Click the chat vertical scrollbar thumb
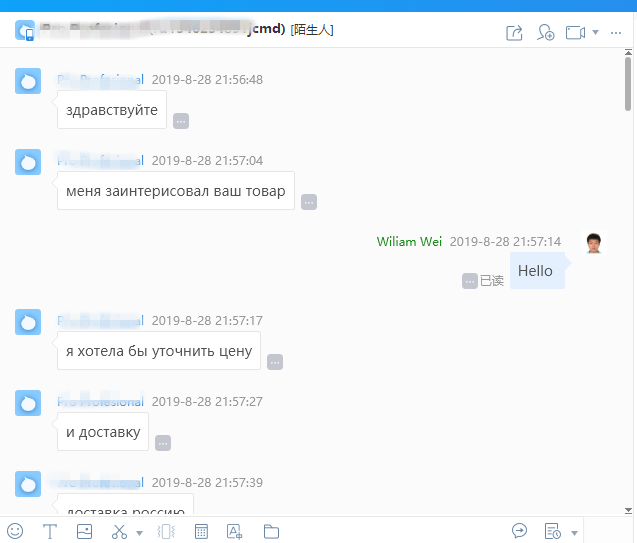This screenshot has width=637, height=543. pyautogui.click(x=628, y=83)
